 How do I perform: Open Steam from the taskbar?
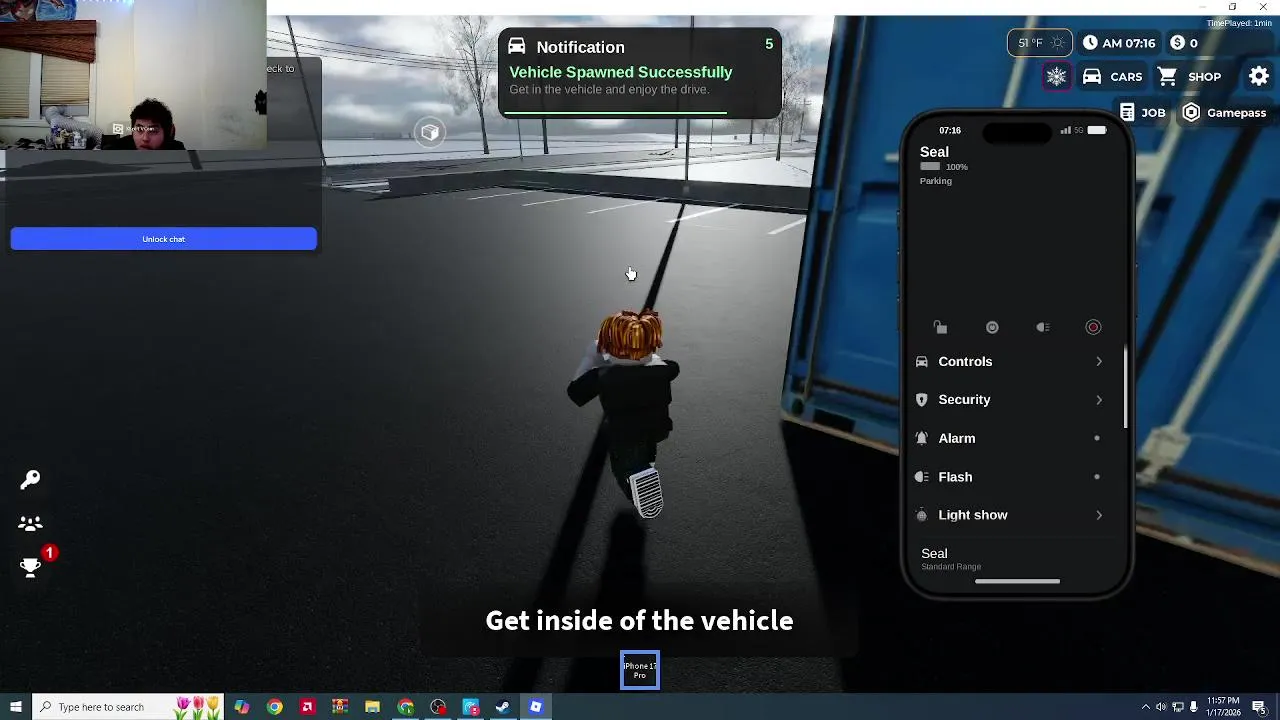(503, 707)
